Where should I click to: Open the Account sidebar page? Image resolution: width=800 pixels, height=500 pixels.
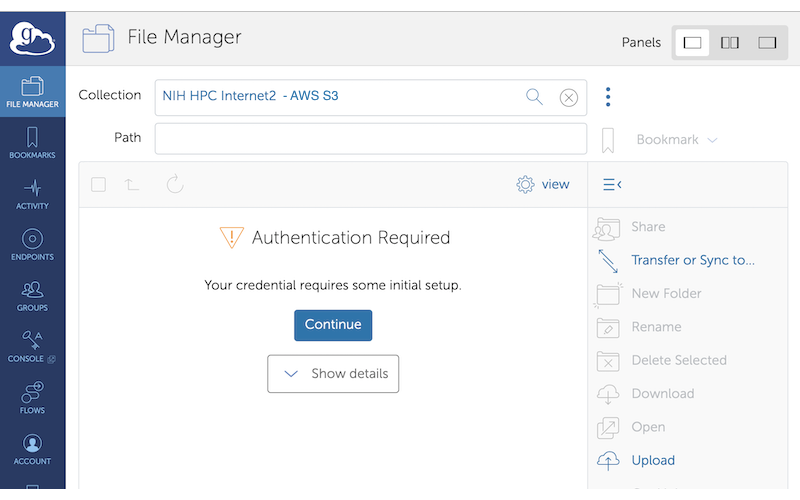32,449
